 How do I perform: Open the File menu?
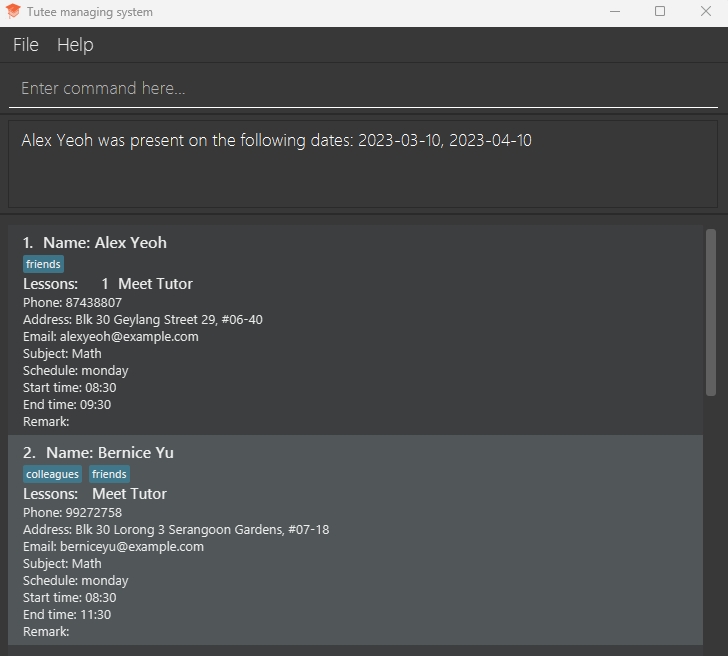[25, 45]
